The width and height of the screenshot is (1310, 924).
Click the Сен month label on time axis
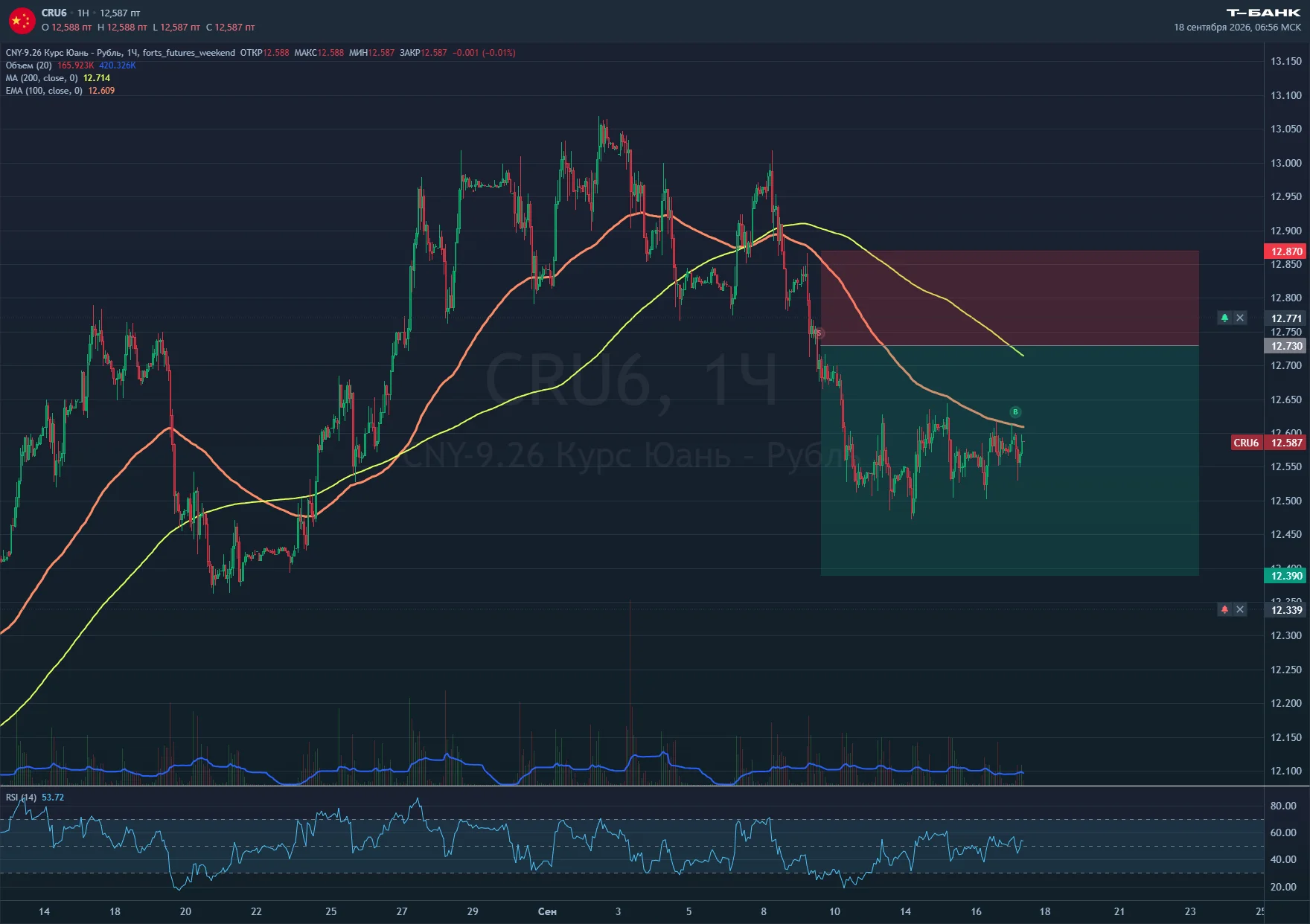(547, 911)
